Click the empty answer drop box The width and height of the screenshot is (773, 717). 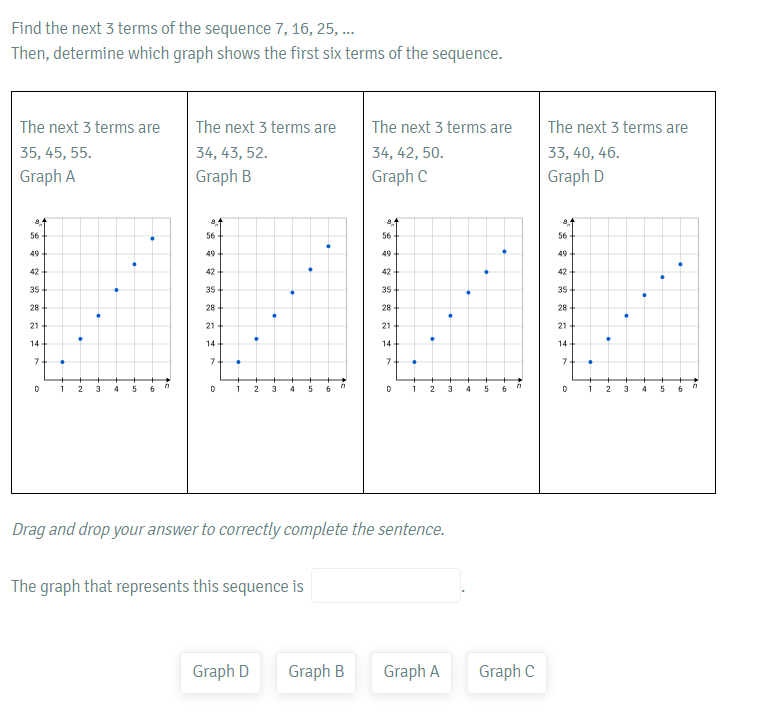click(386, 585)
